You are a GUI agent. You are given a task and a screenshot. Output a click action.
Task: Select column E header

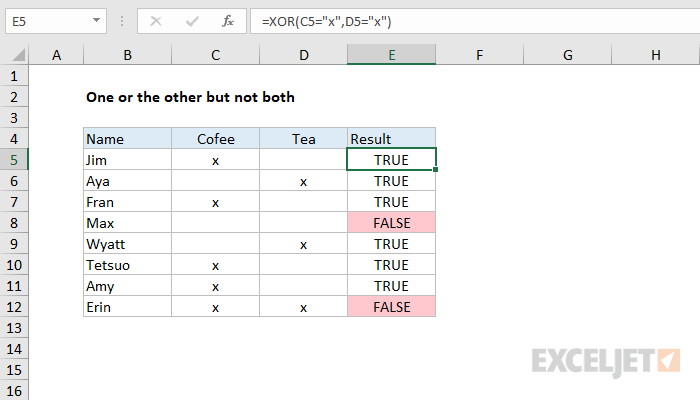392,55
